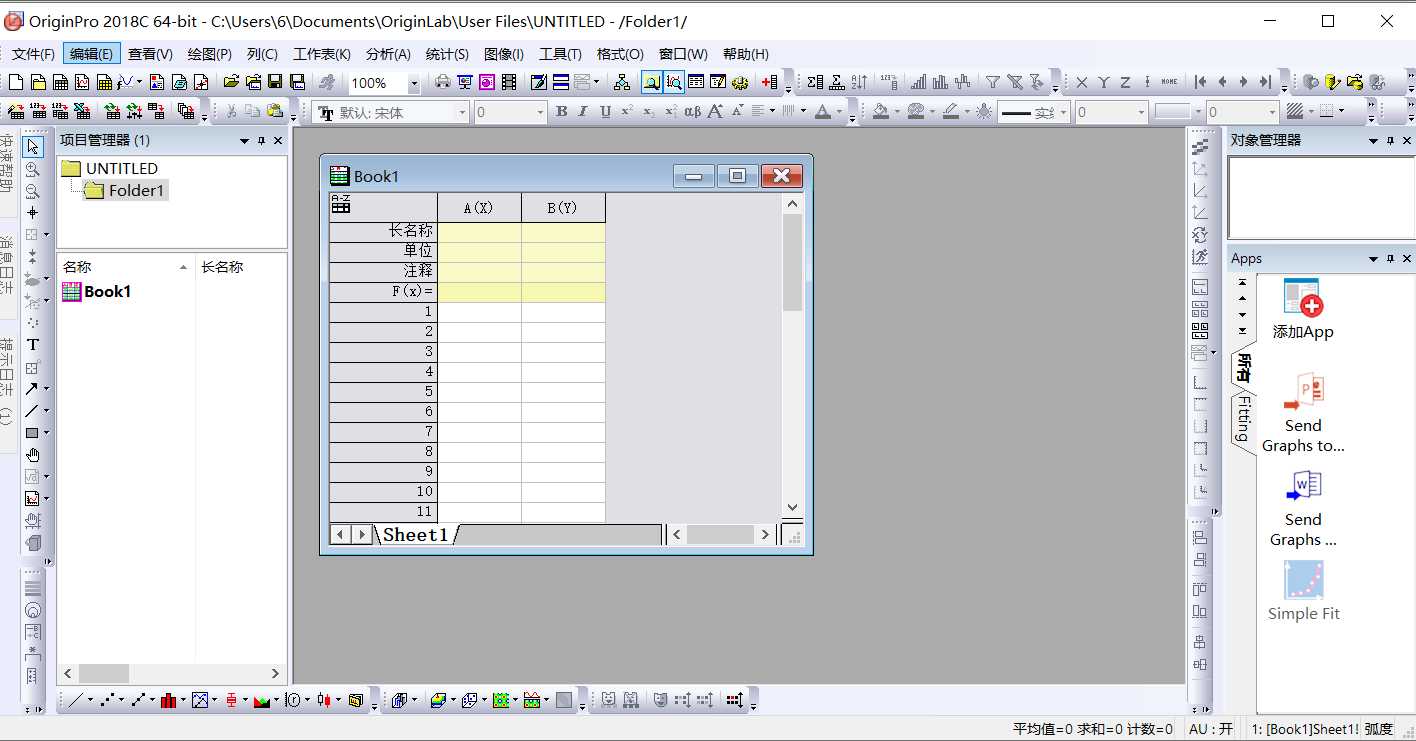Screen dimensions: 1416x741
Task: Open Object Manager panel options arrow
Action: click(x=1374, y=141)
